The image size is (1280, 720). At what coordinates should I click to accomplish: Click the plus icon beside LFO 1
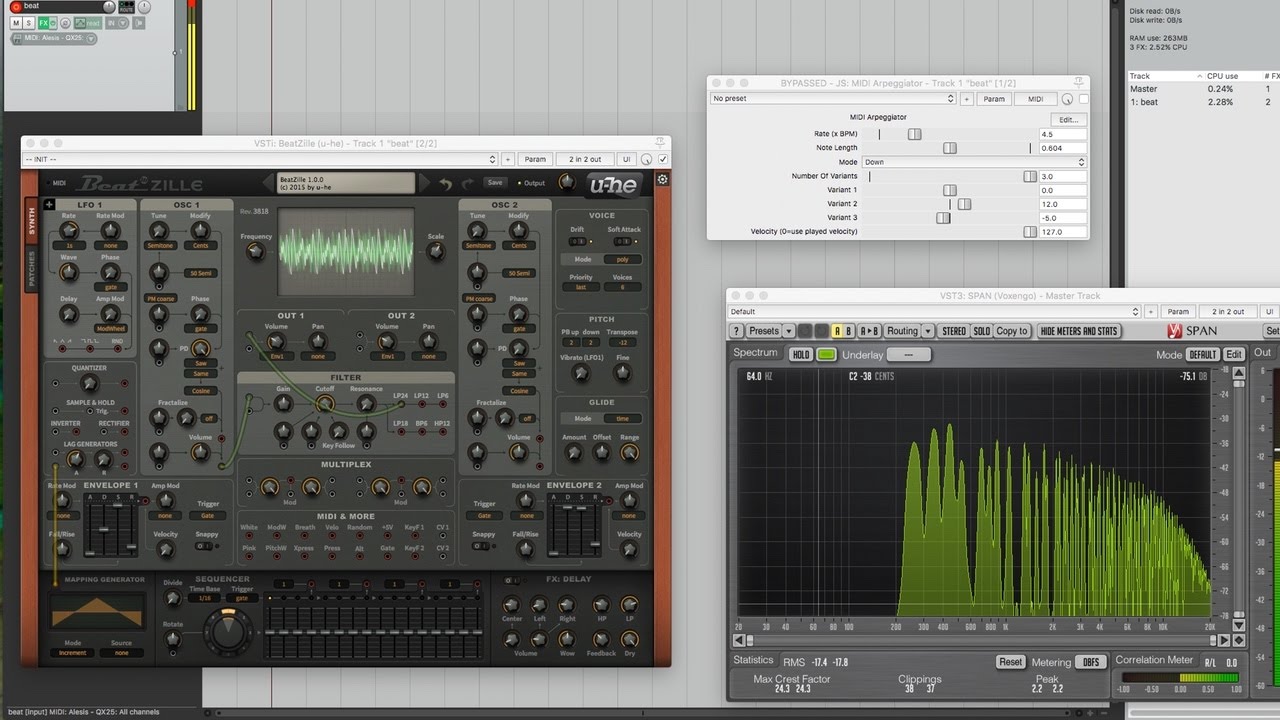(50, 205)
